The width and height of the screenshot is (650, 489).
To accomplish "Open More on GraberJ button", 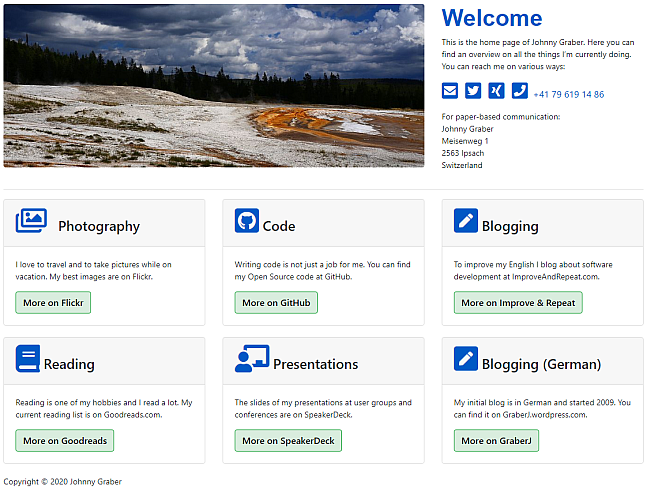I will pyautogui.click(x=496, y=441).
